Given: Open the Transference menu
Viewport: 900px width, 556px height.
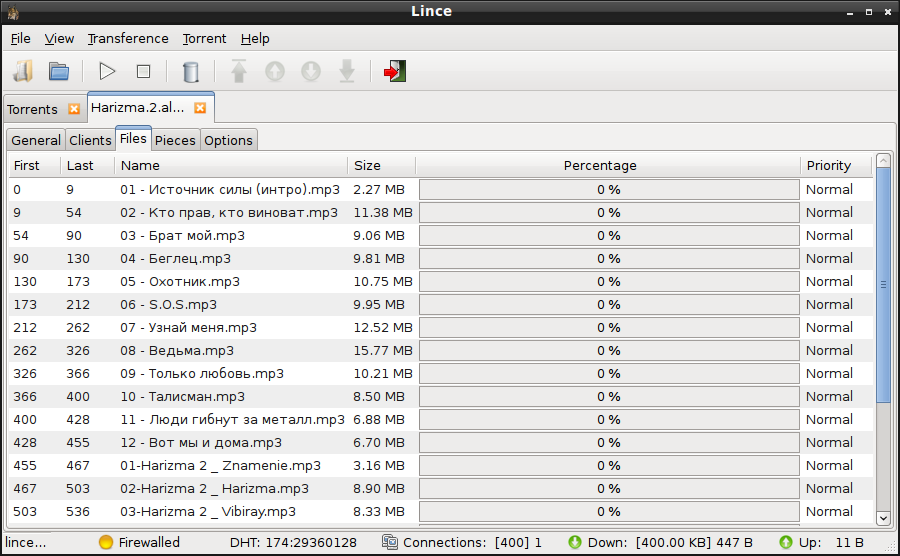Looking at the screenshot, I should (x=128, y=38).
